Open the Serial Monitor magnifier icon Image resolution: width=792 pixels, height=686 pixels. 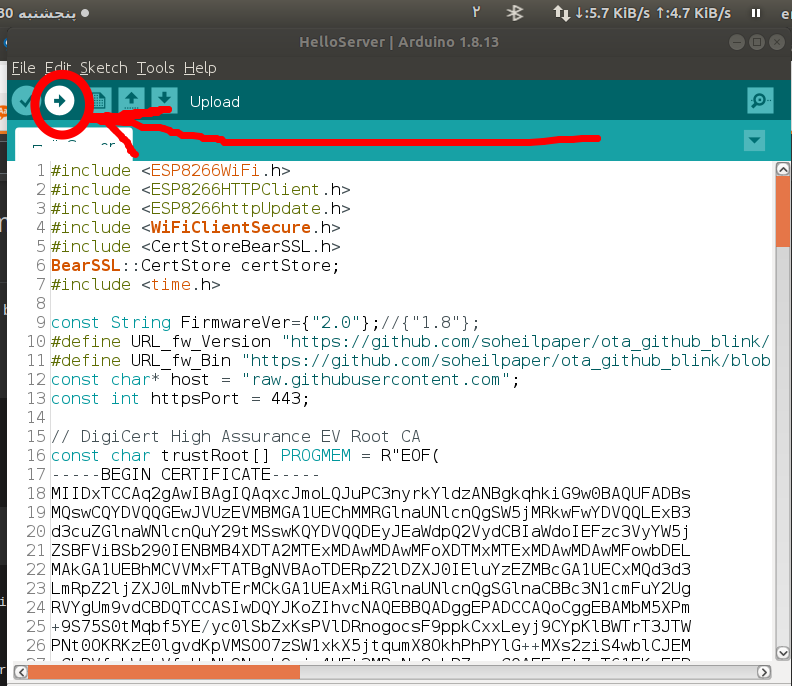click(760, 101)
